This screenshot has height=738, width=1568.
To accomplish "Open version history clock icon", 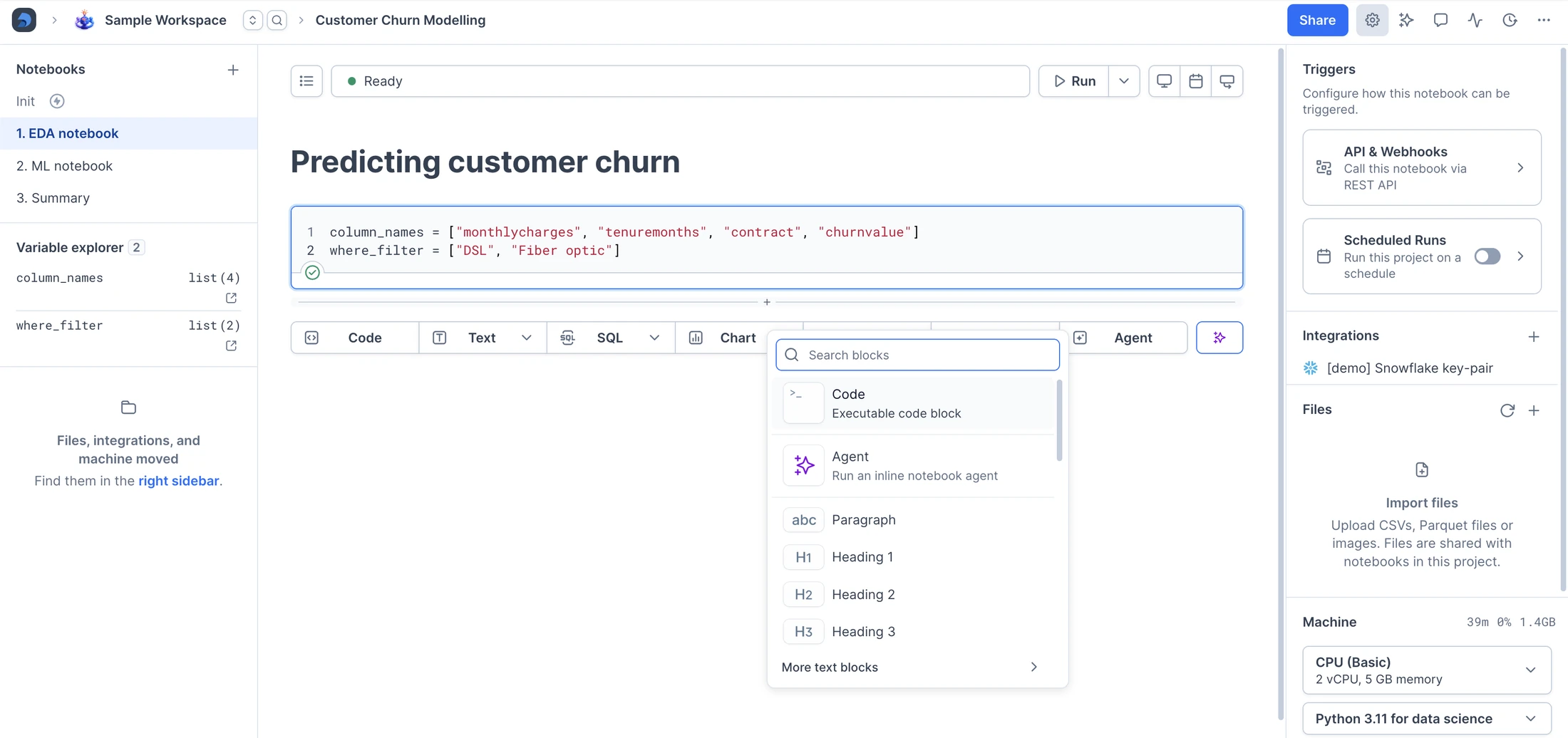I will [x=1510, y=20].
